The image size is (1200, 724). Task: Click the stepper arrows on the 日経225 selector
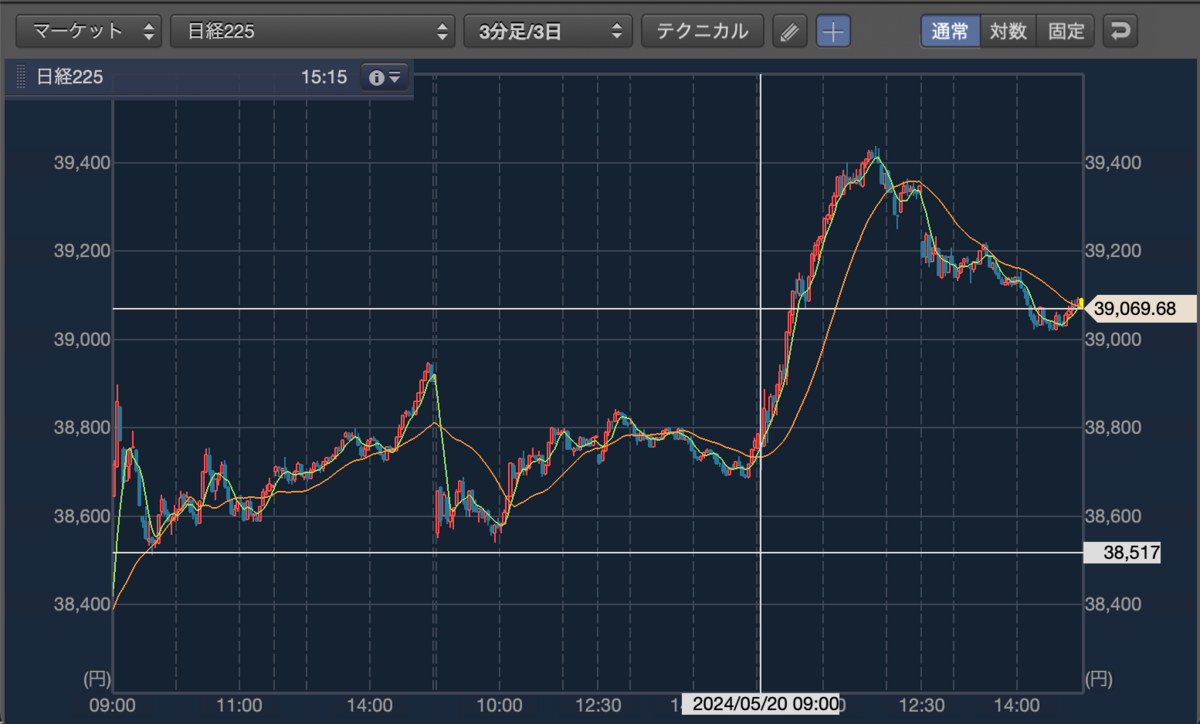(444, 31)
